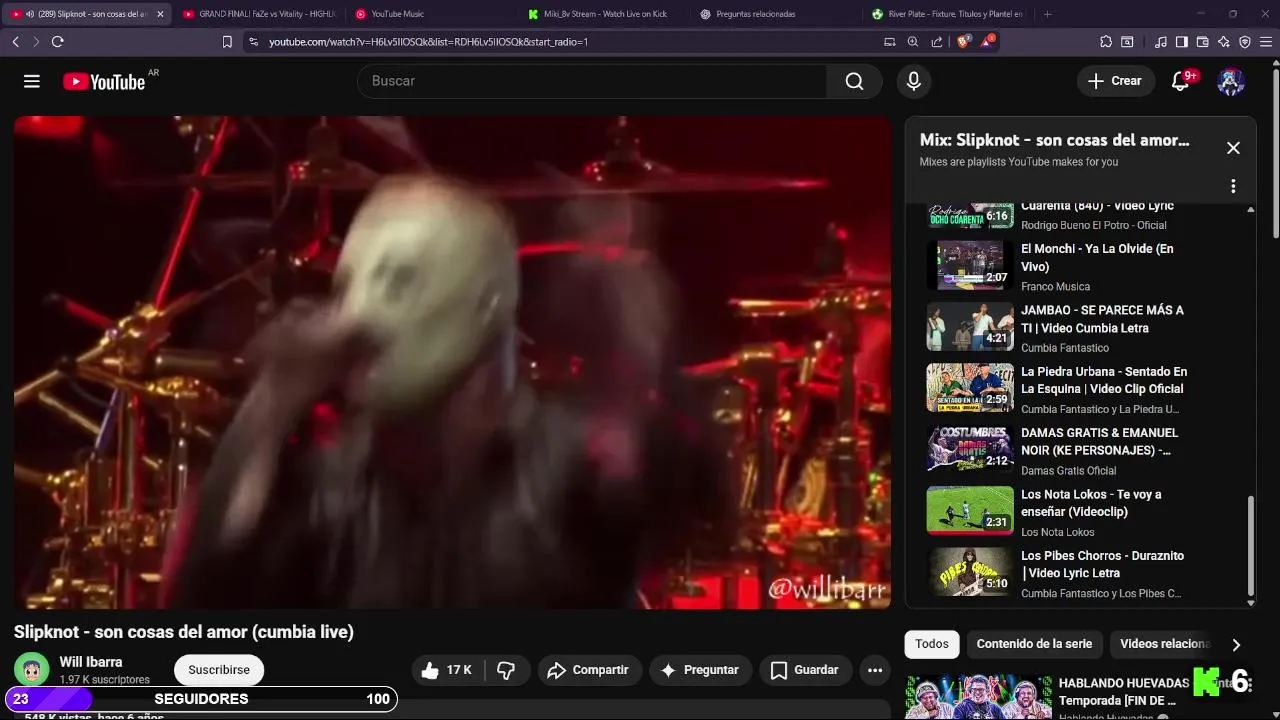Switch to Preguntas relacionadas tab

pyautogui.click(x=776, y=14)
